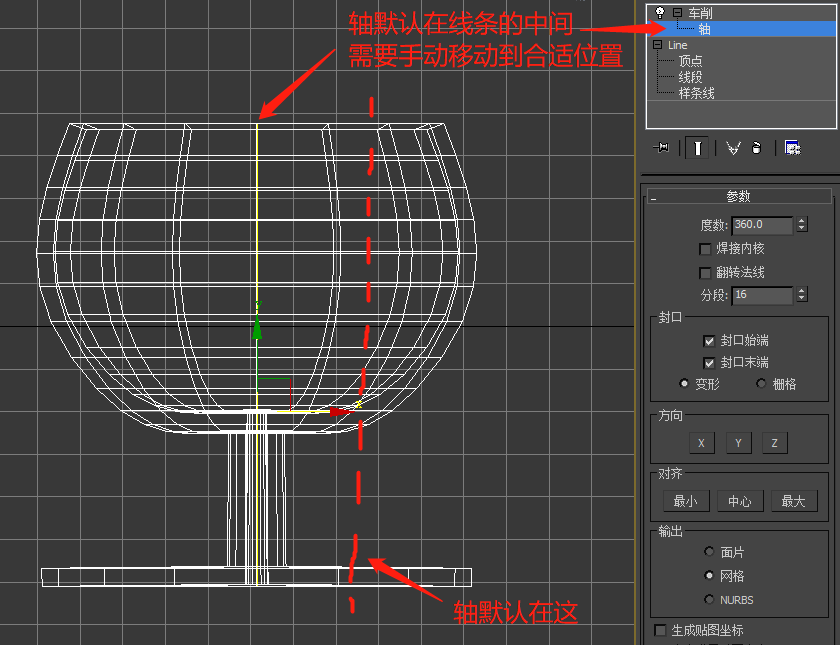The width and height of the screenshot is (840, 645).
Task: Remove the modifier using the trash icon
Action: click(x=758, y=148)
